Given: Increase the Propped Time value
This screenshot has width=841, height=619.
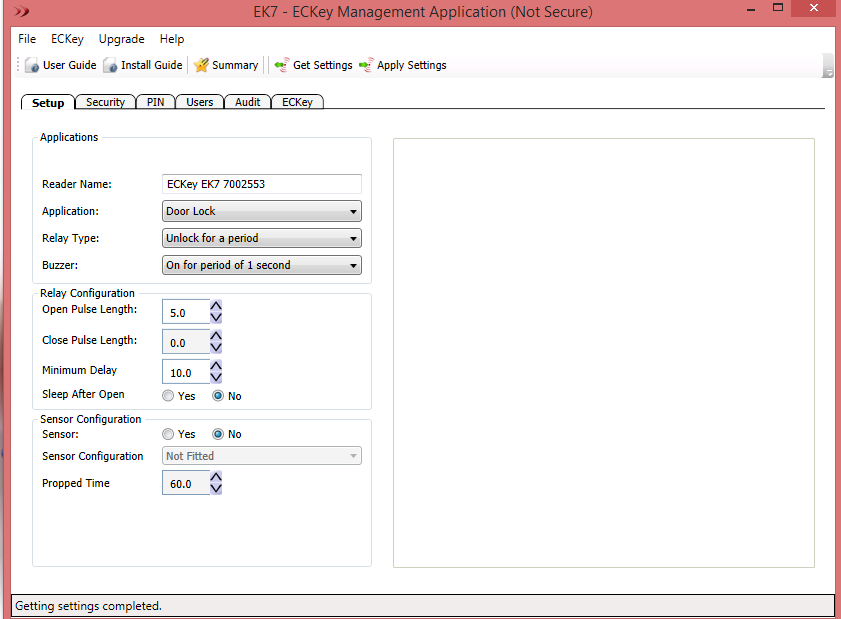Looking at the screenshot, I should 216,477.
